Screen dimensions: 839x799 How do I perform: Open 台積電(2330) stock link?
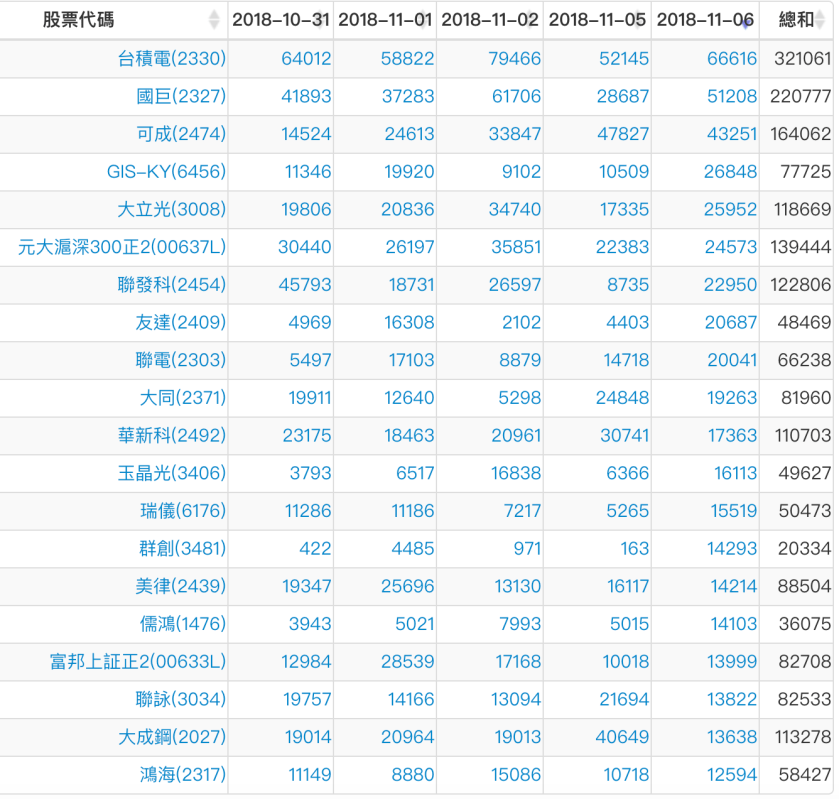tap(172, 59)
